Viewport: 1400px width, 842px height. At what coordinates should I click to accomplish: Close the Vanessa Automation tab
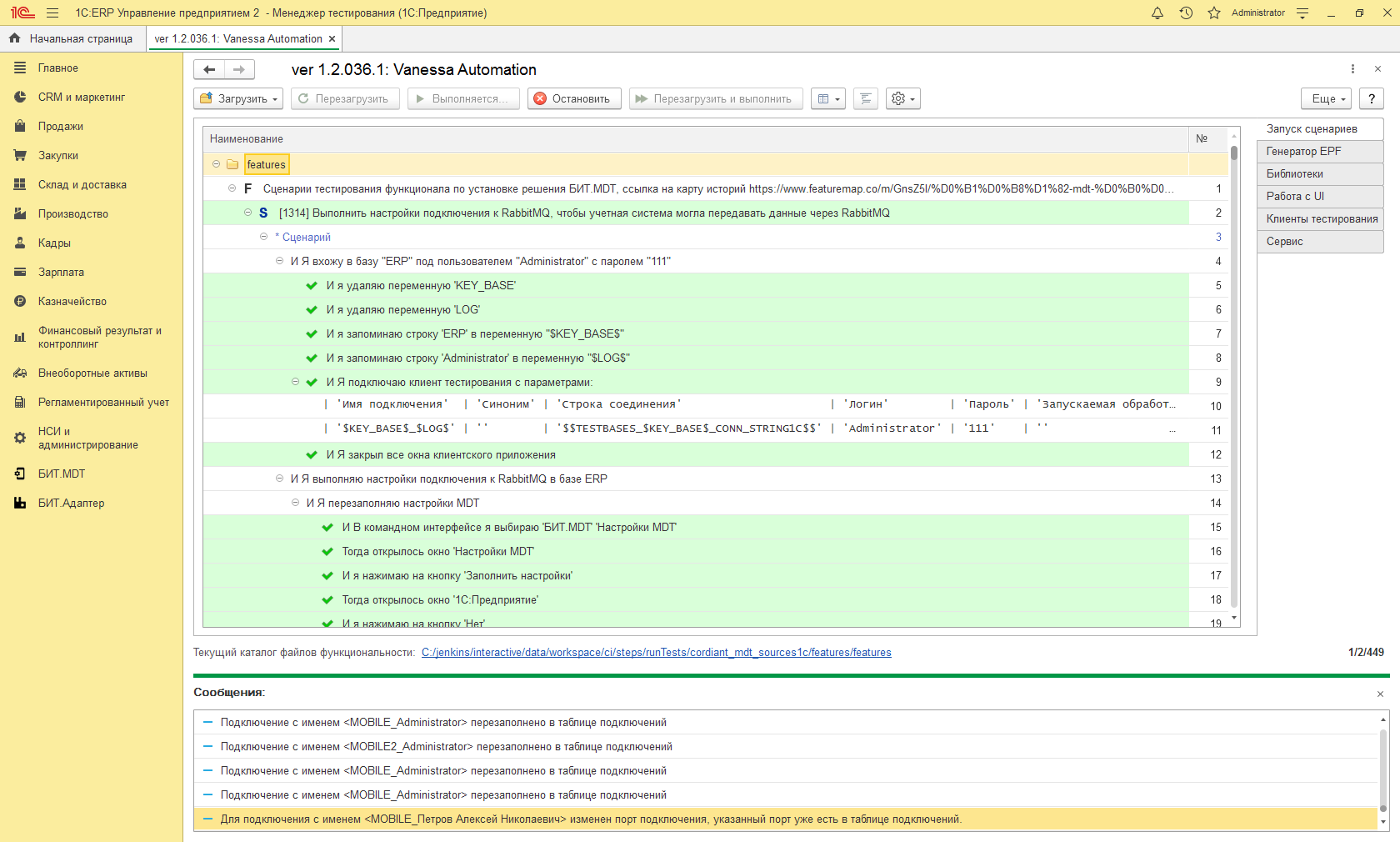pos(332,38)
